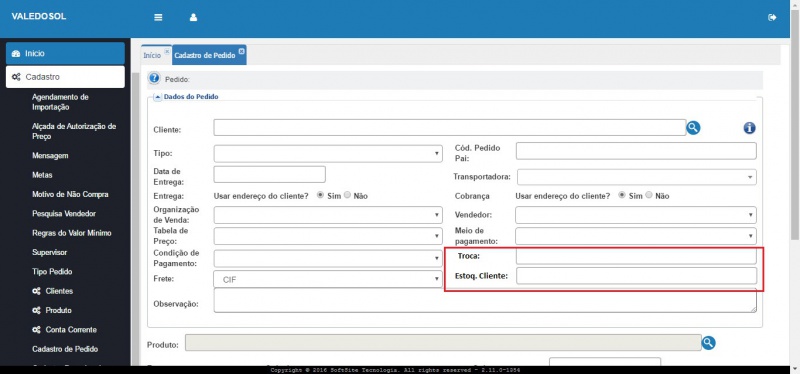Screen dimensions: 800x374
Task: Open Cadastro menu in sidebar
Action: (65, 77)
